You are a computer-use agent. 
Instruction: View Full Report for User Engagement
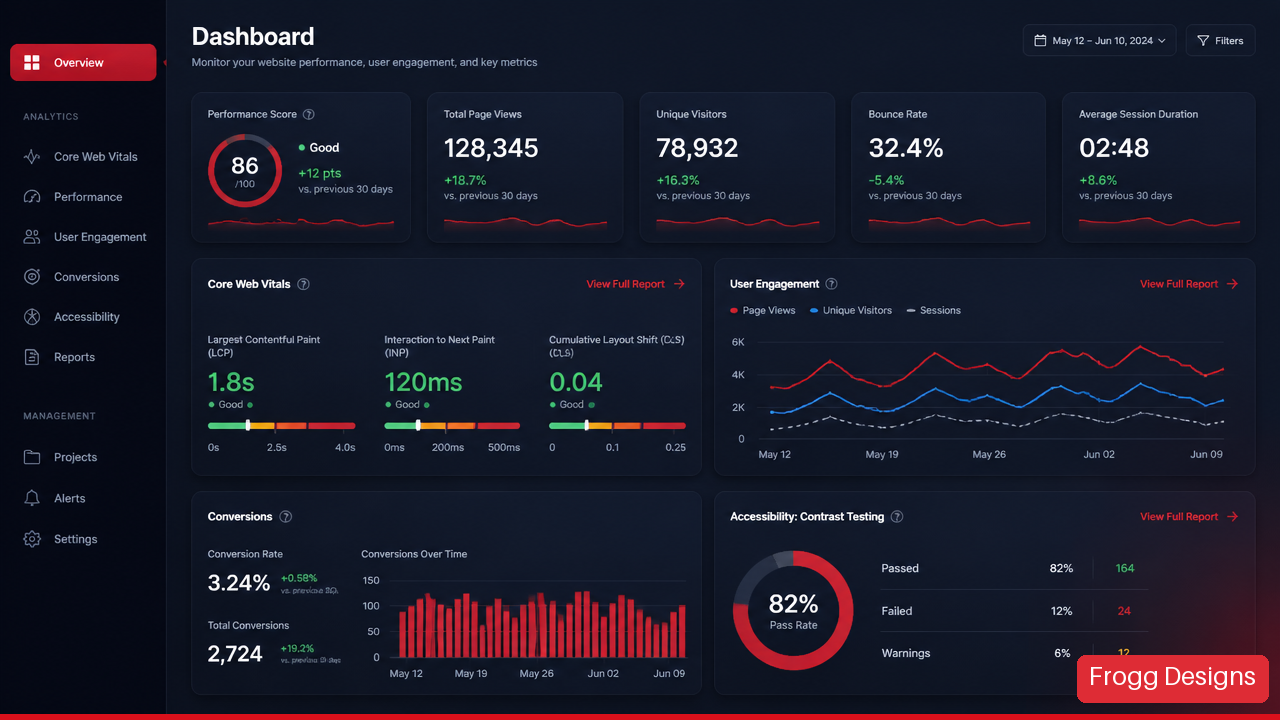coord(1189,284)
